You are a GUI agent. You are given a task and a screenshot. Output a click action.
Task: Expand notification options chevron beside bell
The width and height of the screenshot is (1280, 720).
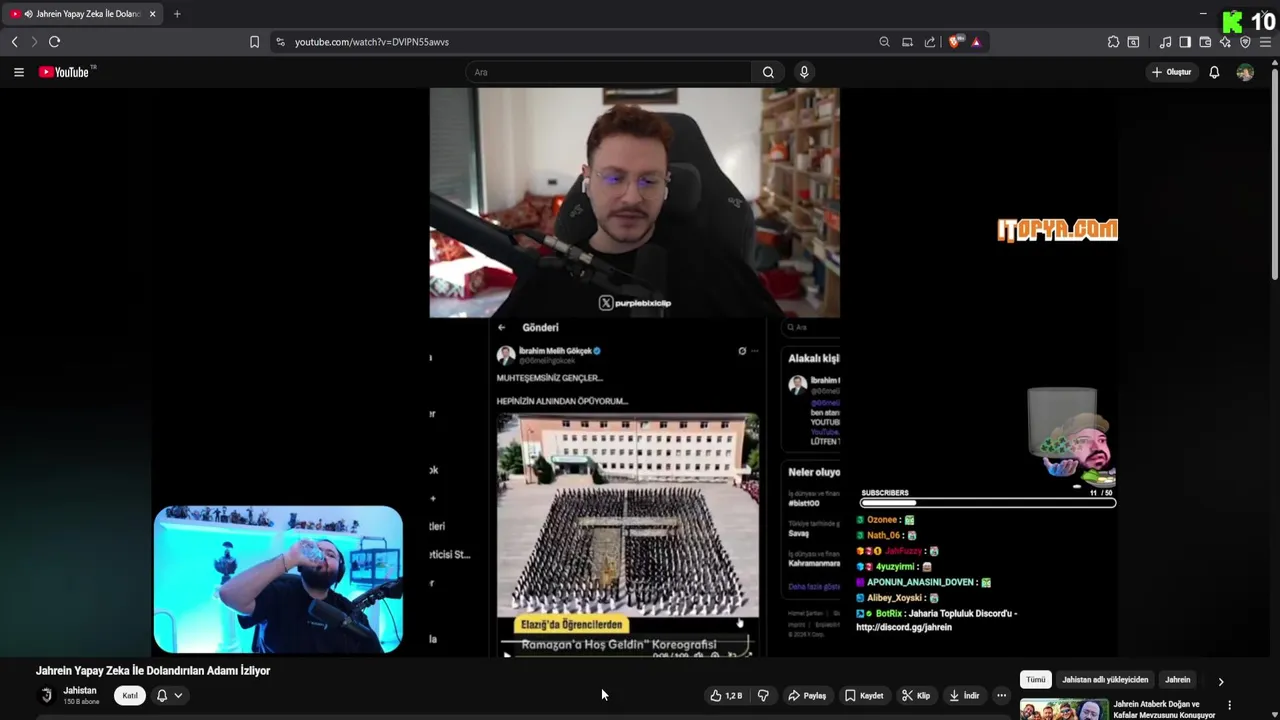click(x=178, y=695)
